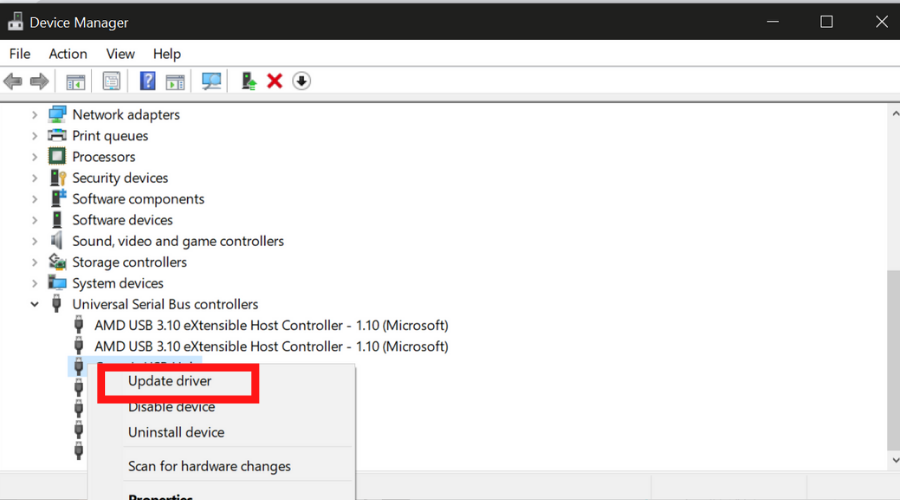Screen dimensions: 900x500
Task: Click the vertical scrollbar thumb
Action: (x=893, y=360)
